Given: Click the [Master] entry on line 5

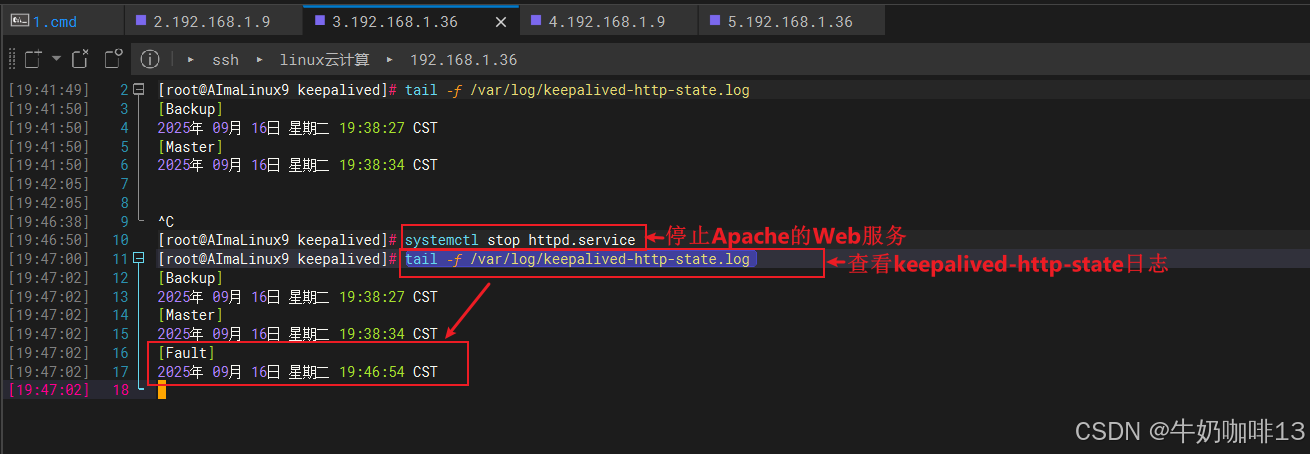Looking at the screenshot, I should point(190,147).
